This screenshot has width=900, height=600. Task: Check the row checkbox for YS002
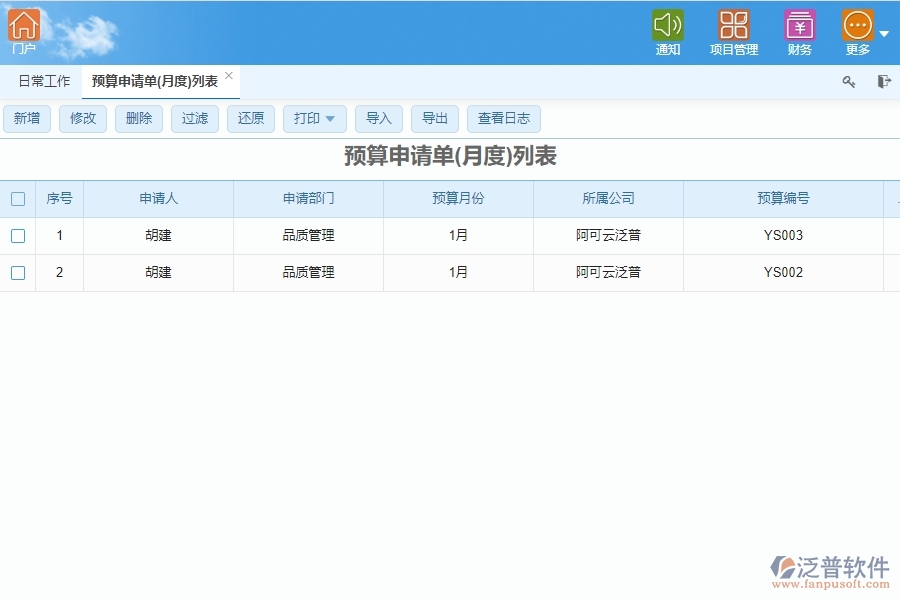pos(17,271)
